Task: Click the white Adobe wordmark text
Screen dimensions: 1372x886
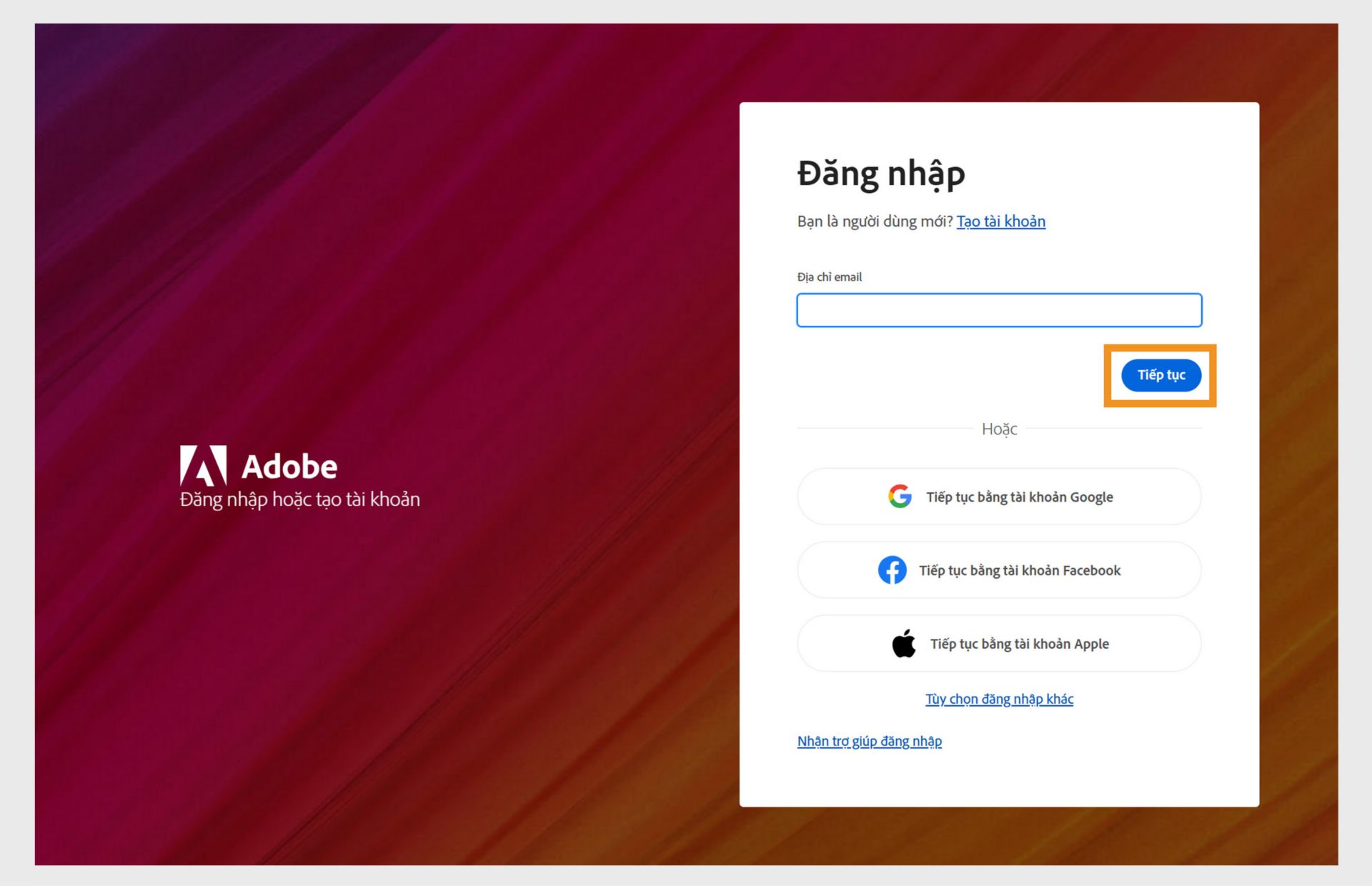Action: point(289,467)
